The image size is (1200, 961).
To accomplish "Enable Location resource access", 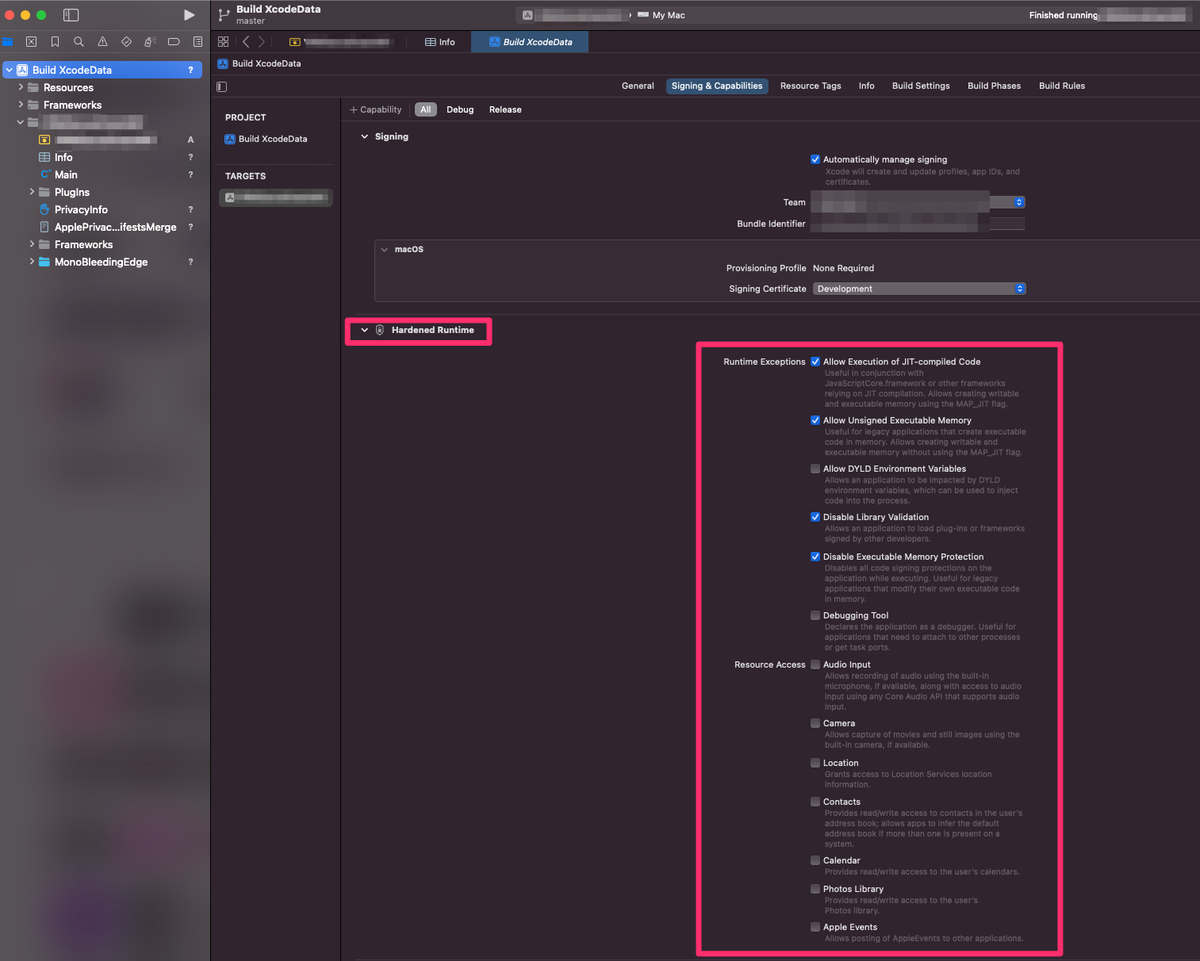I will click(x=815, y=763).
